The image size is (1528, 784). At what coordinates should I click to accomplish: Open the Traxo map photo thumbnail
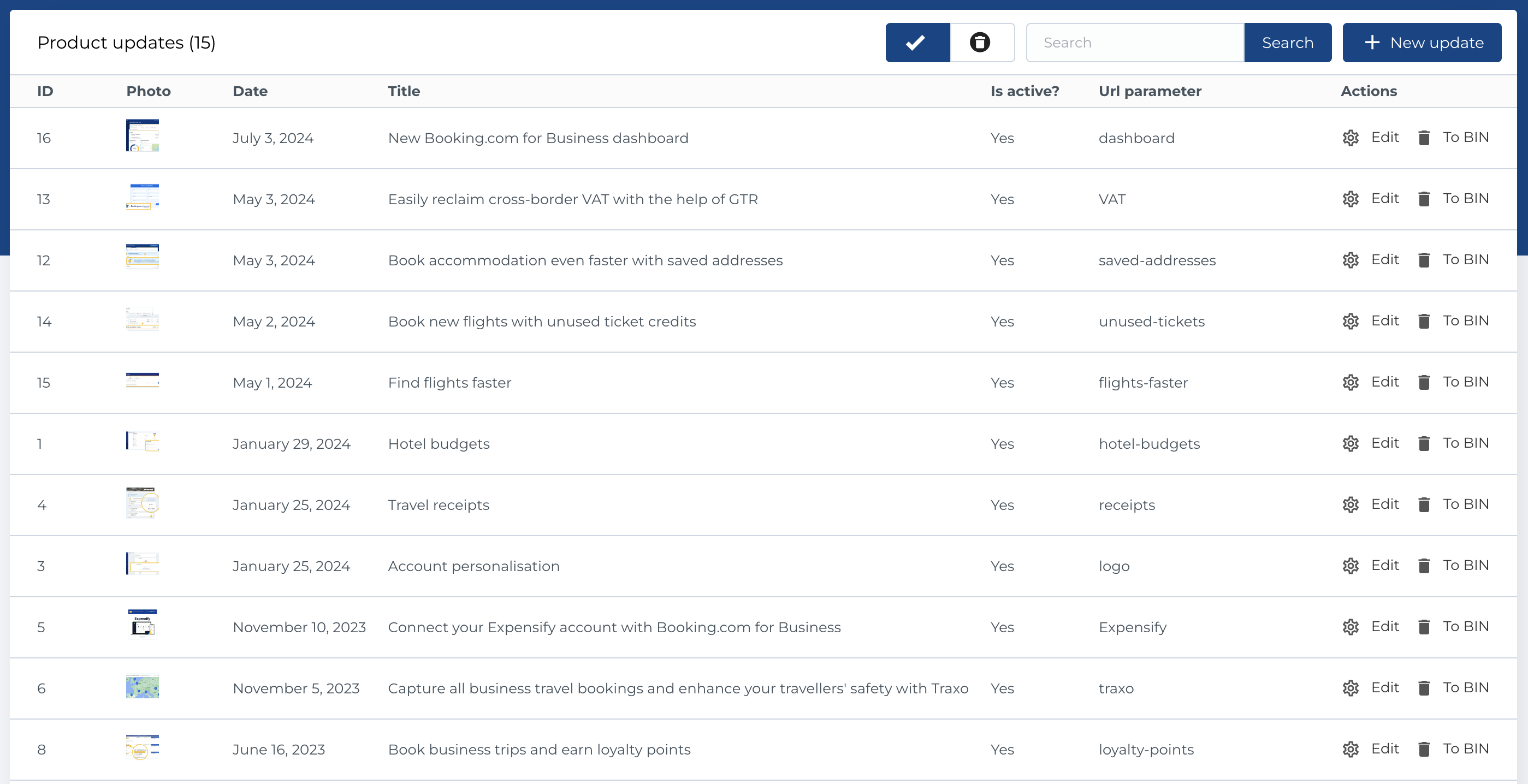(143, 687)
